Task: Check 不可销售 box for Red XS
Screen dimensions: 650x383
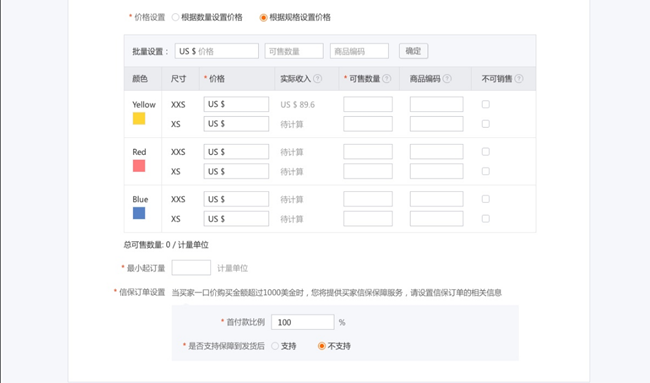Action: [485, 171]
